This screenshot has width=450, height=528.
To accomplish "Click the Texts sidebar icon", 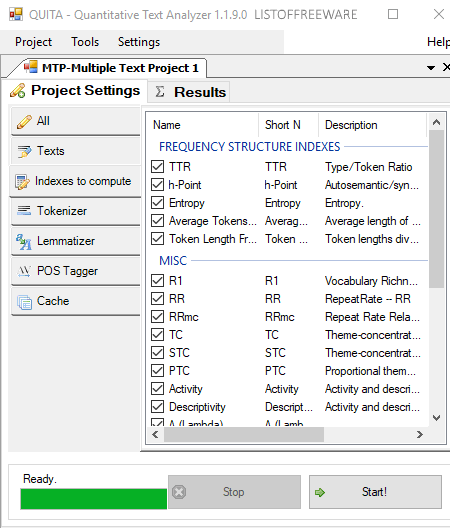I will [24, 151].
